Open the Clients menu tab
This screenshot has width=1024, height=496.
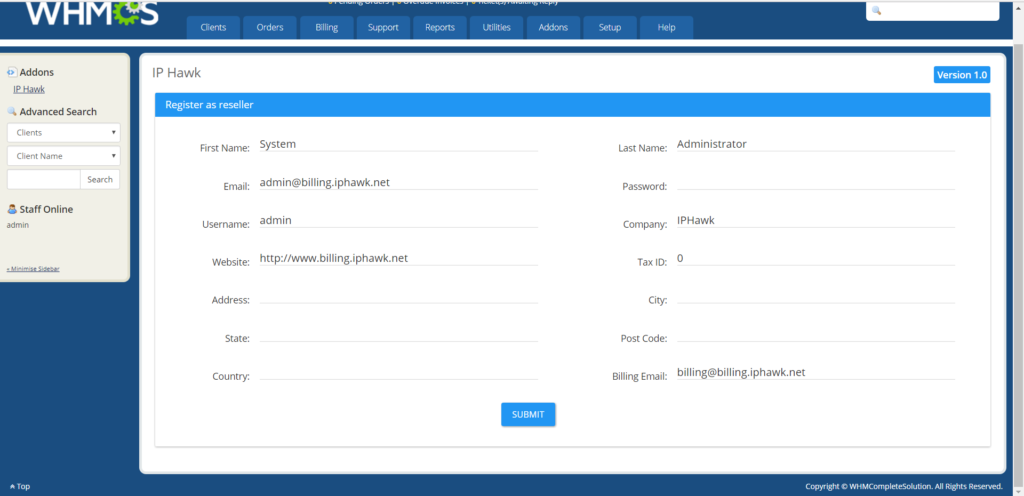click(x=214, y=27)
